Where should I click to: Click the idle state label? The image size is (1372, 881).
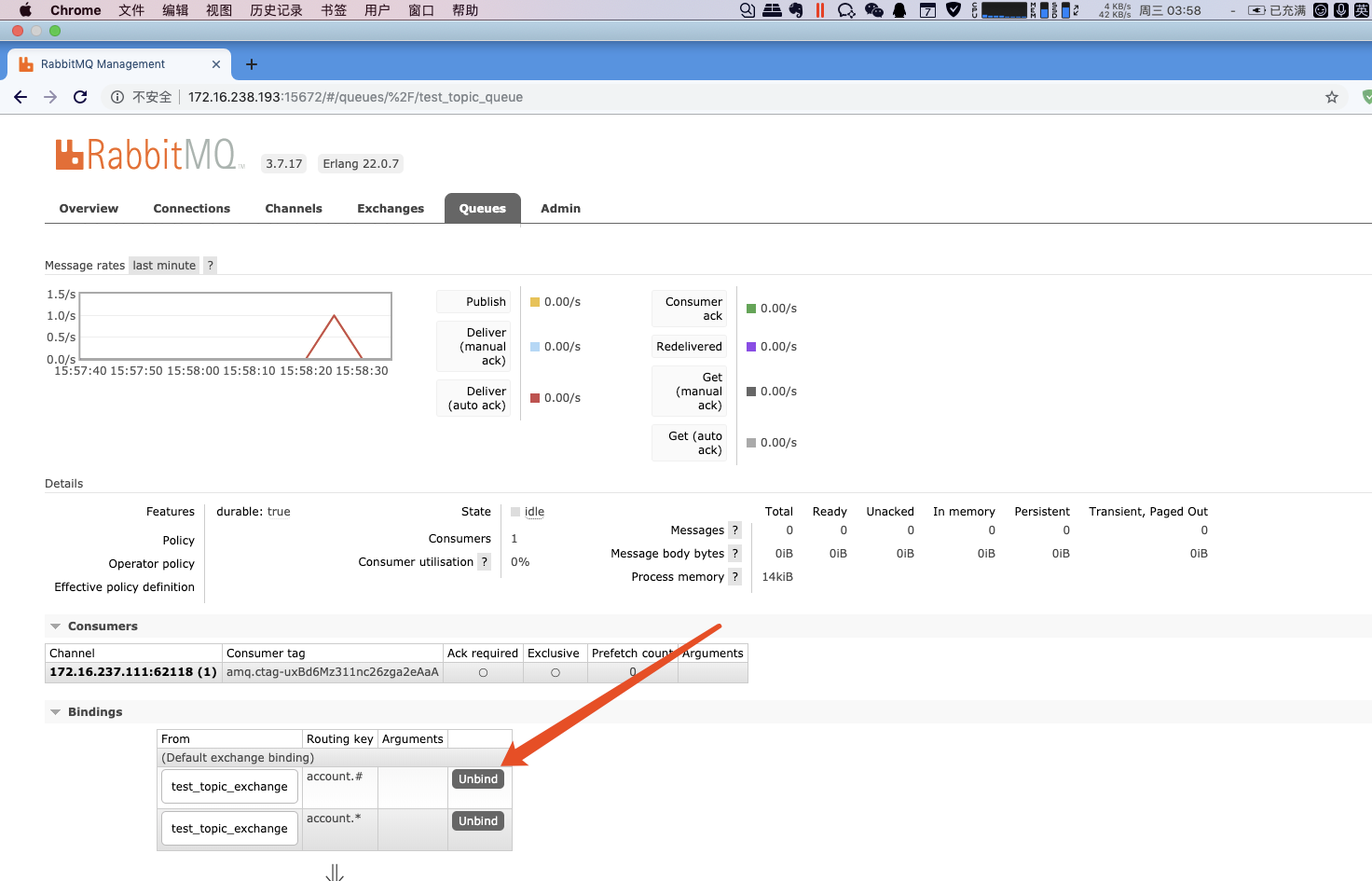tap(534, 512)
